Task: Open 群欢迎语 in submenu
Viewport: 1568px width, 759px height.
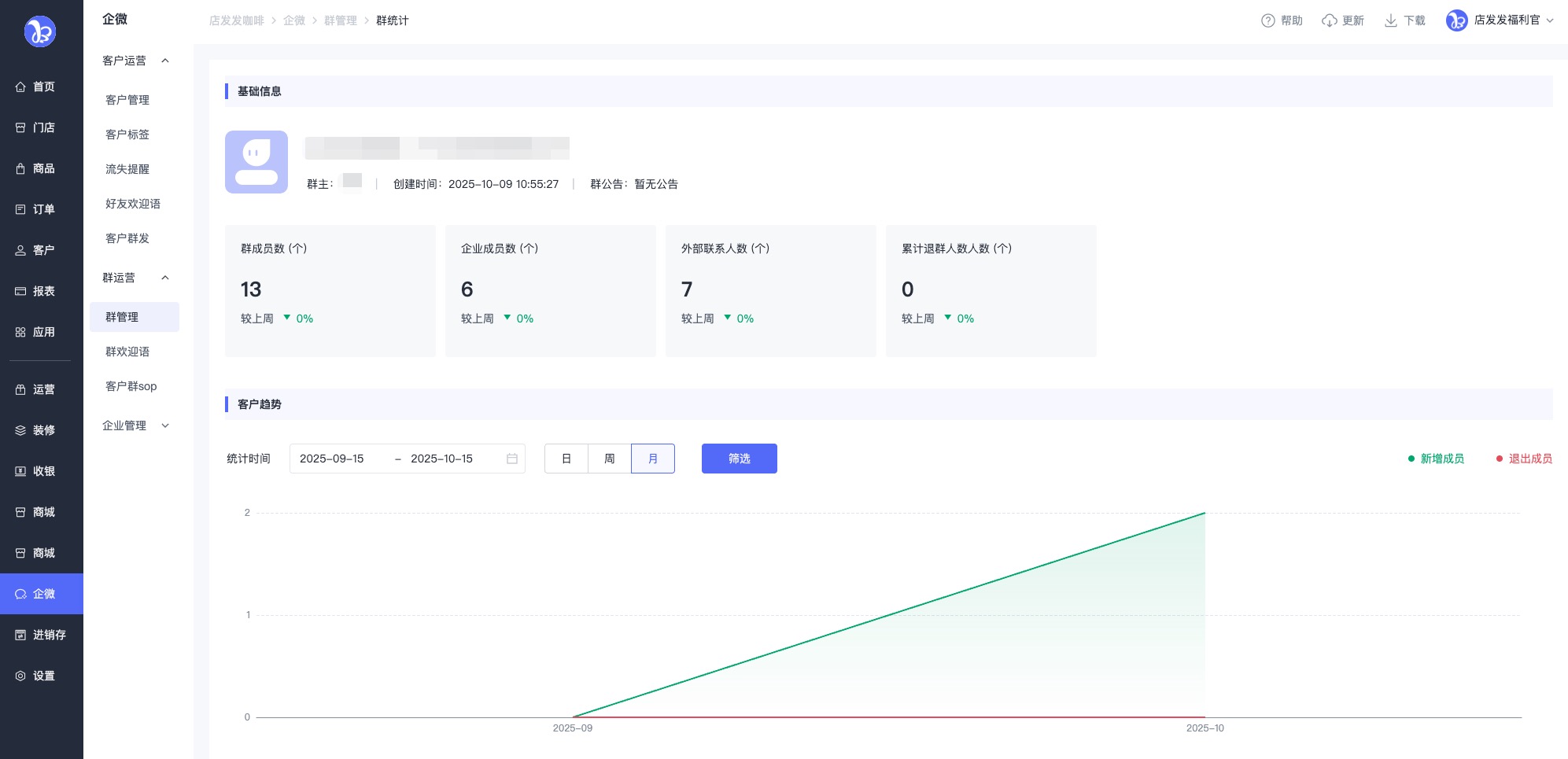Action: coord(127,352)
